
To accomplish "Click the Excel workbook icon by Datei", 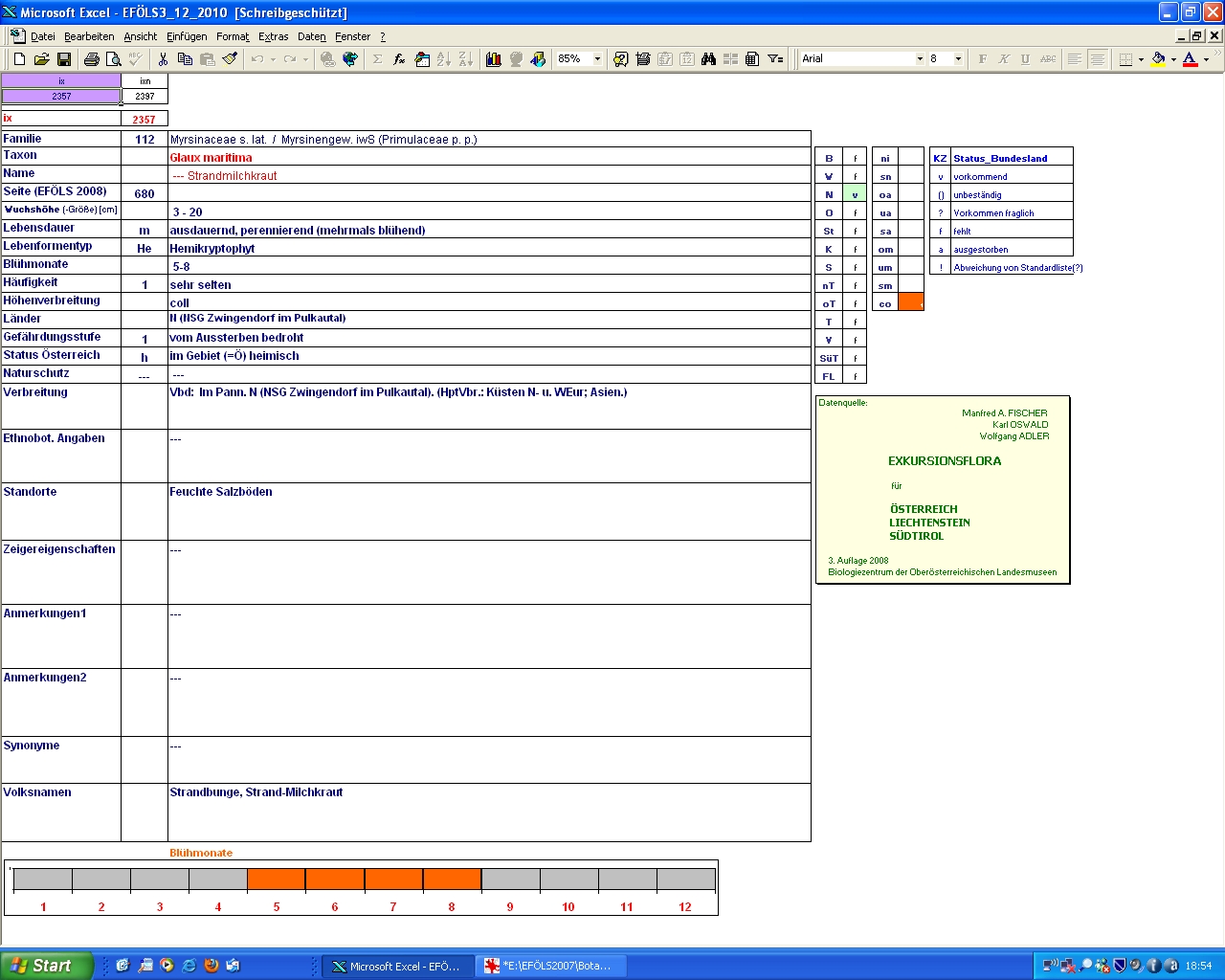I will (x=17, y=36).
